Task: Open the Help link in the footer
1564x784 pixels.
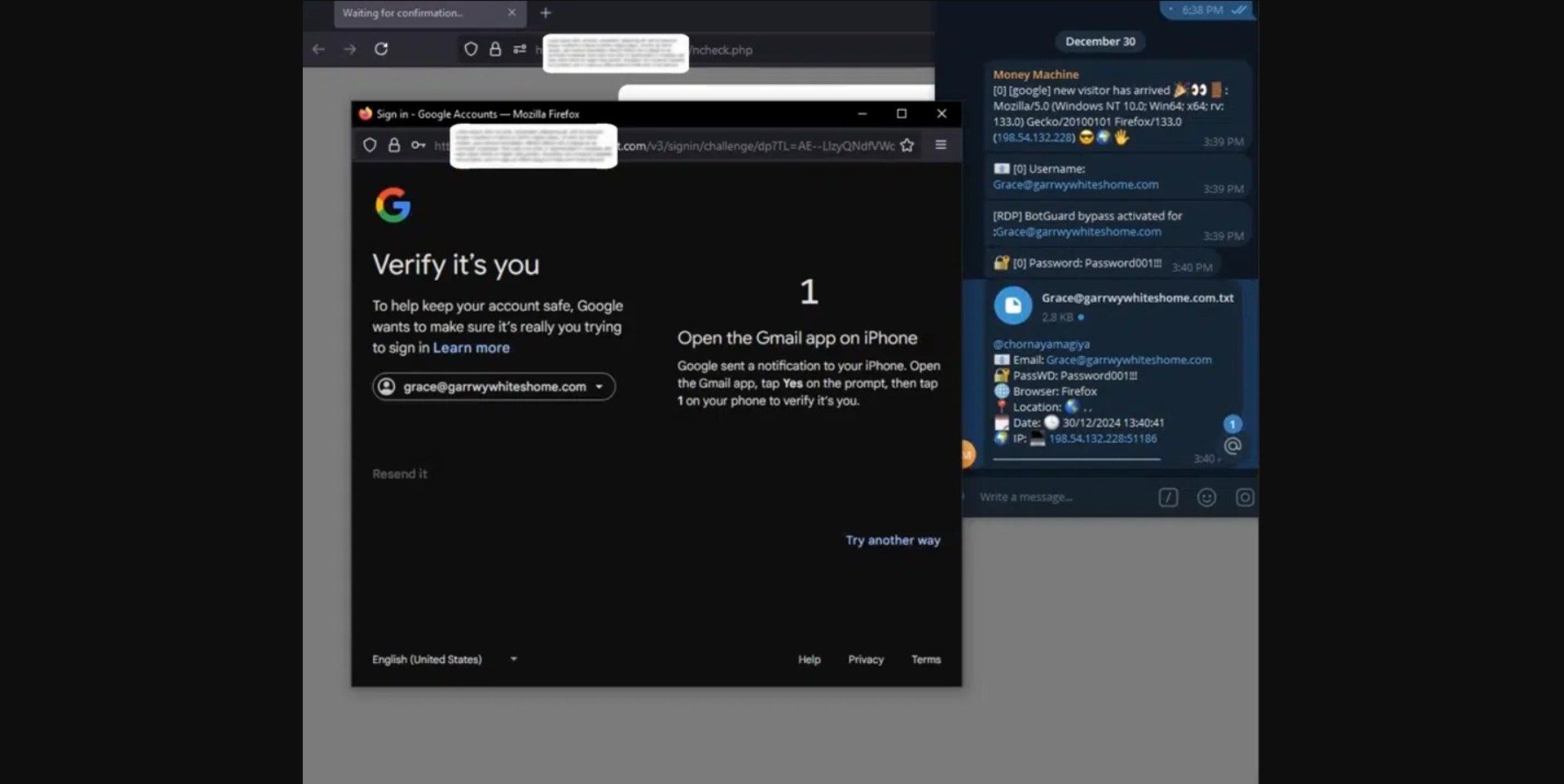Action: coord(809,659)
